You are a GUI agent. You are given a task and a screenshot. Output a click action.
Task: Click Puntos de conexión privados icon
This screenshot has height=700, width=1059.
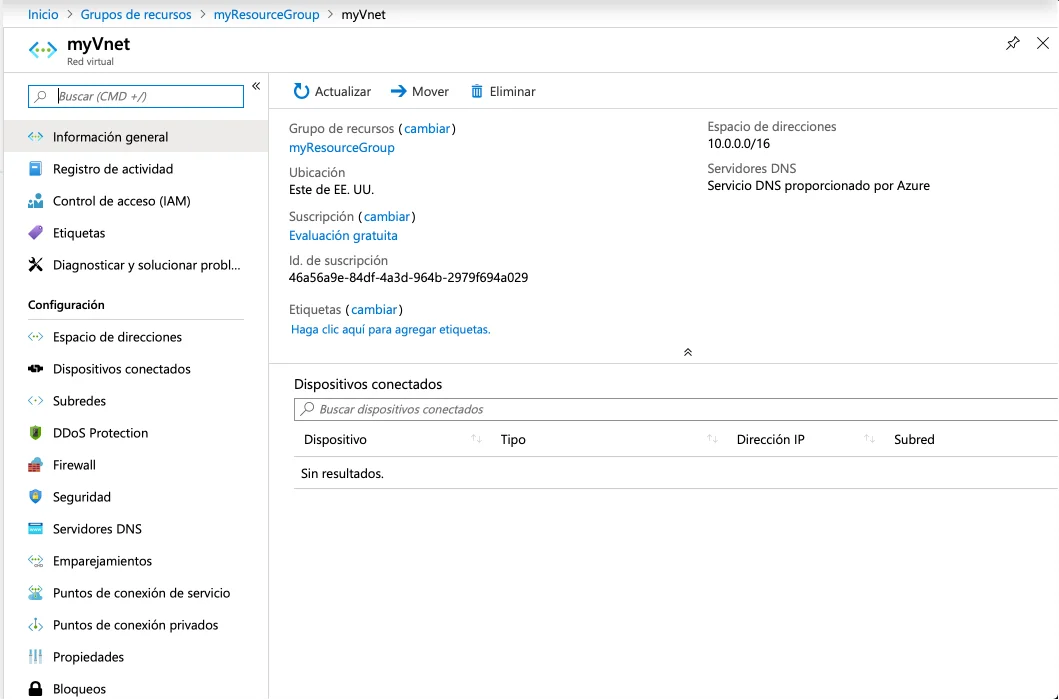tap(35, 625)
